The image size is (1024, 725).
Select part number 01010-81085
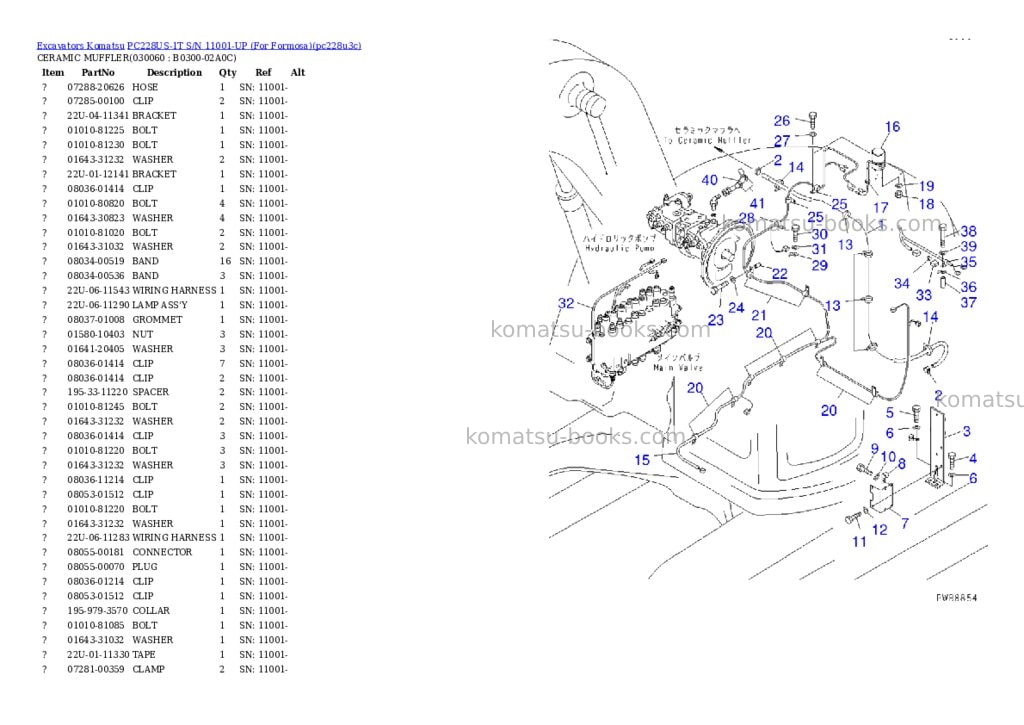click(x=95, y=625)
